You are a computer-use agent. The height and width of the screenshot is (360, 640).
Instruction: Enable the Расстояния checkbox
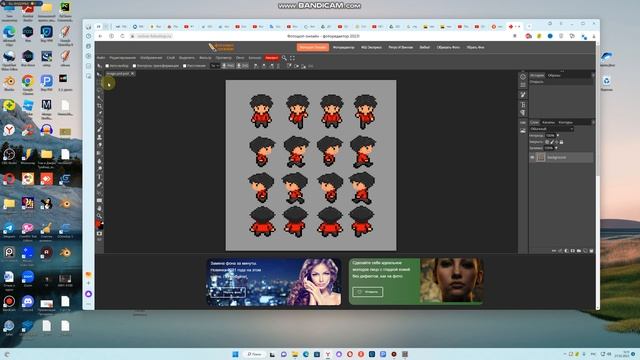coord(184,66)
